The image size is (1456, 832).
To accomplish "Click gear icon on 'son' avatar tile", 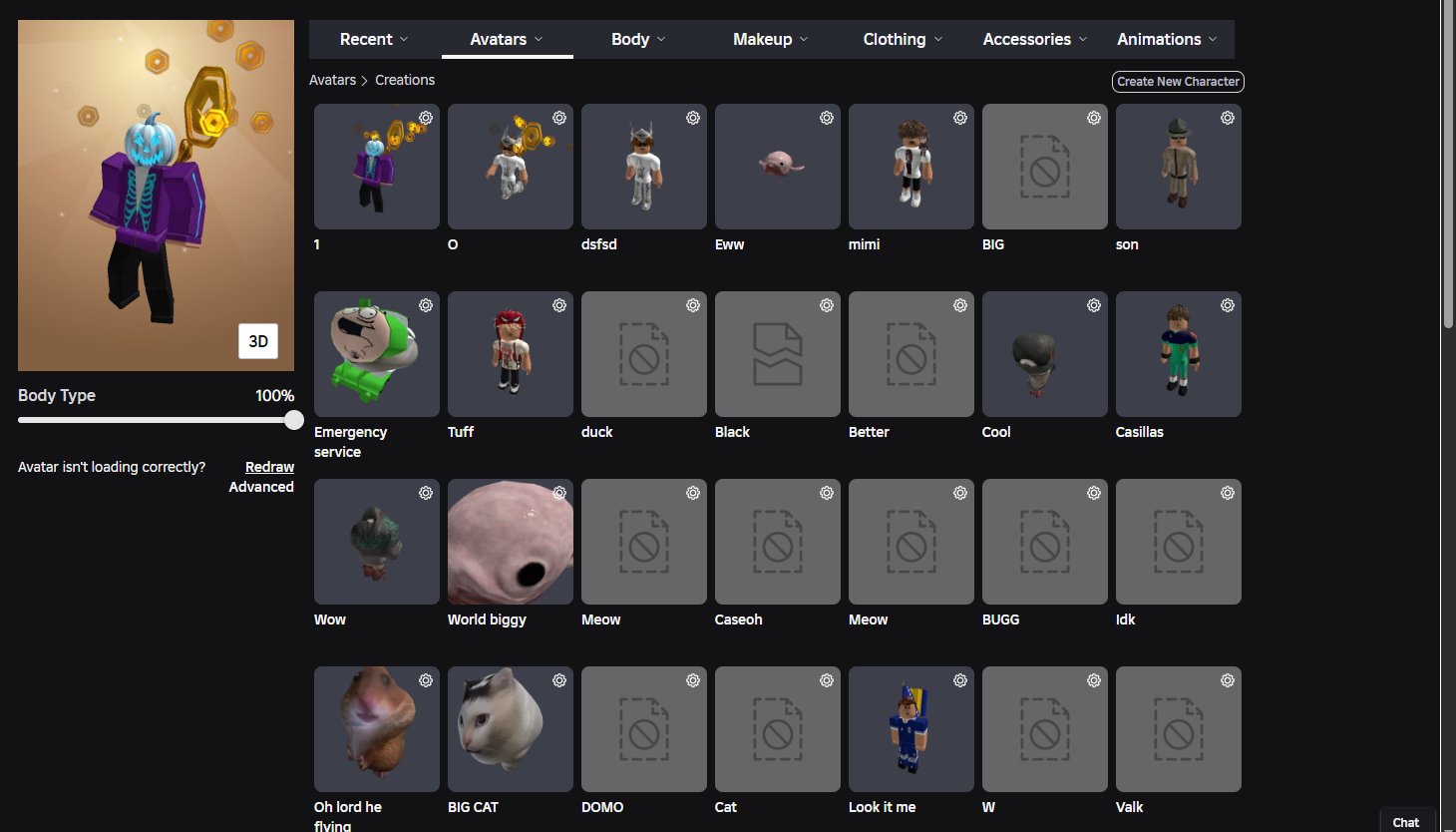I will [1228, 118].
